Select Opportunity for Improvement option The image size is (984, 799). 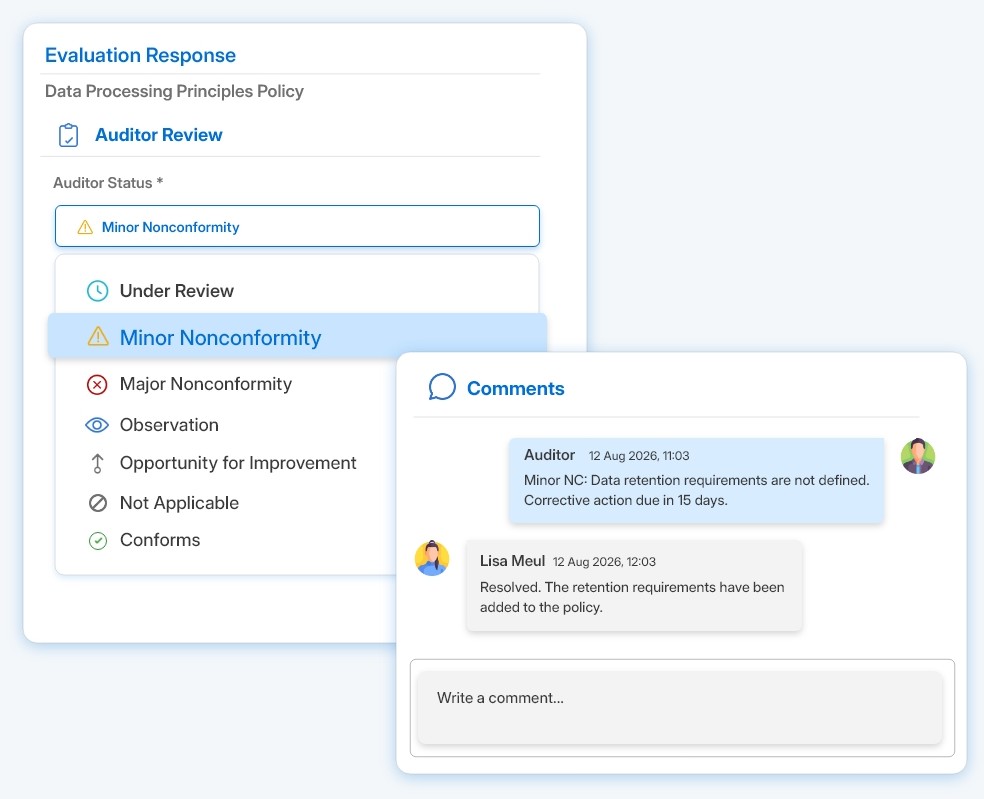[238, 463]
